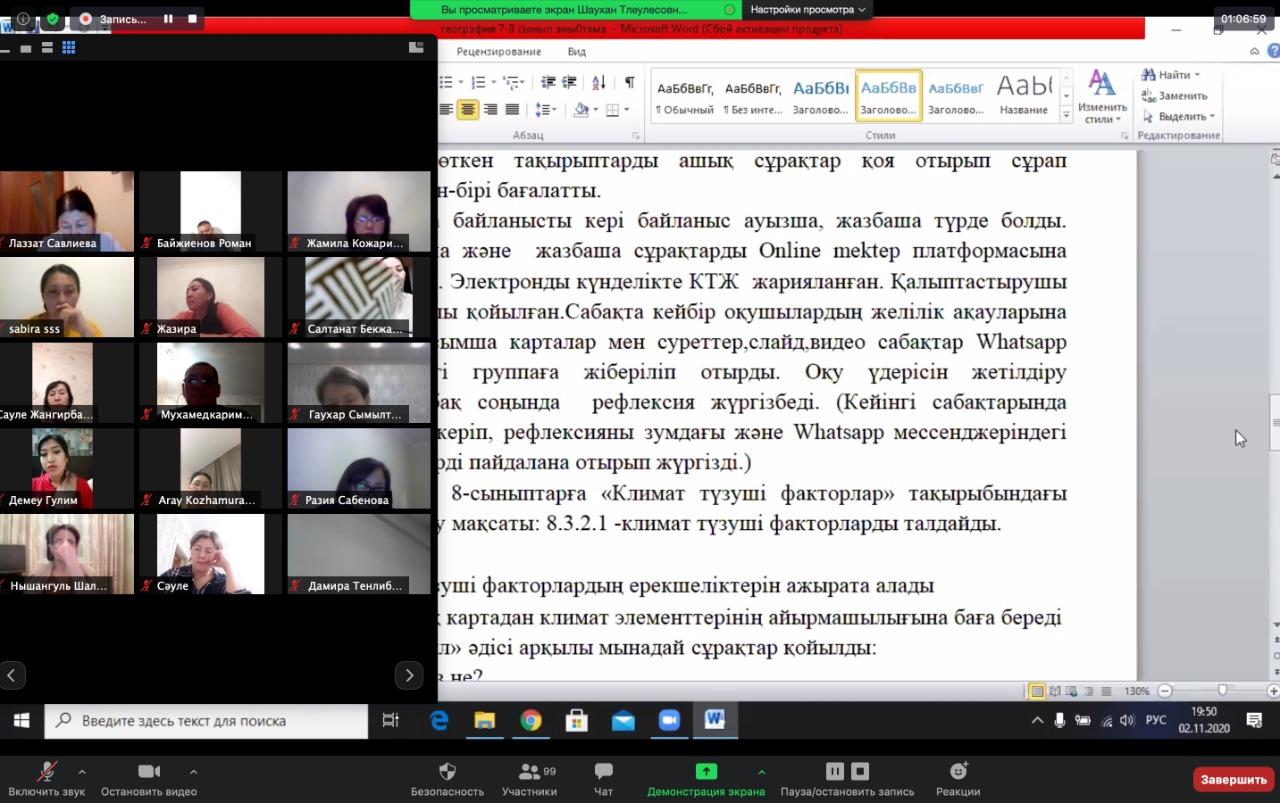This screenshot has height=803, width=1280.
Task: Stop the recording from the top bar
Action: pyautogui.click(x=192, y=18)
